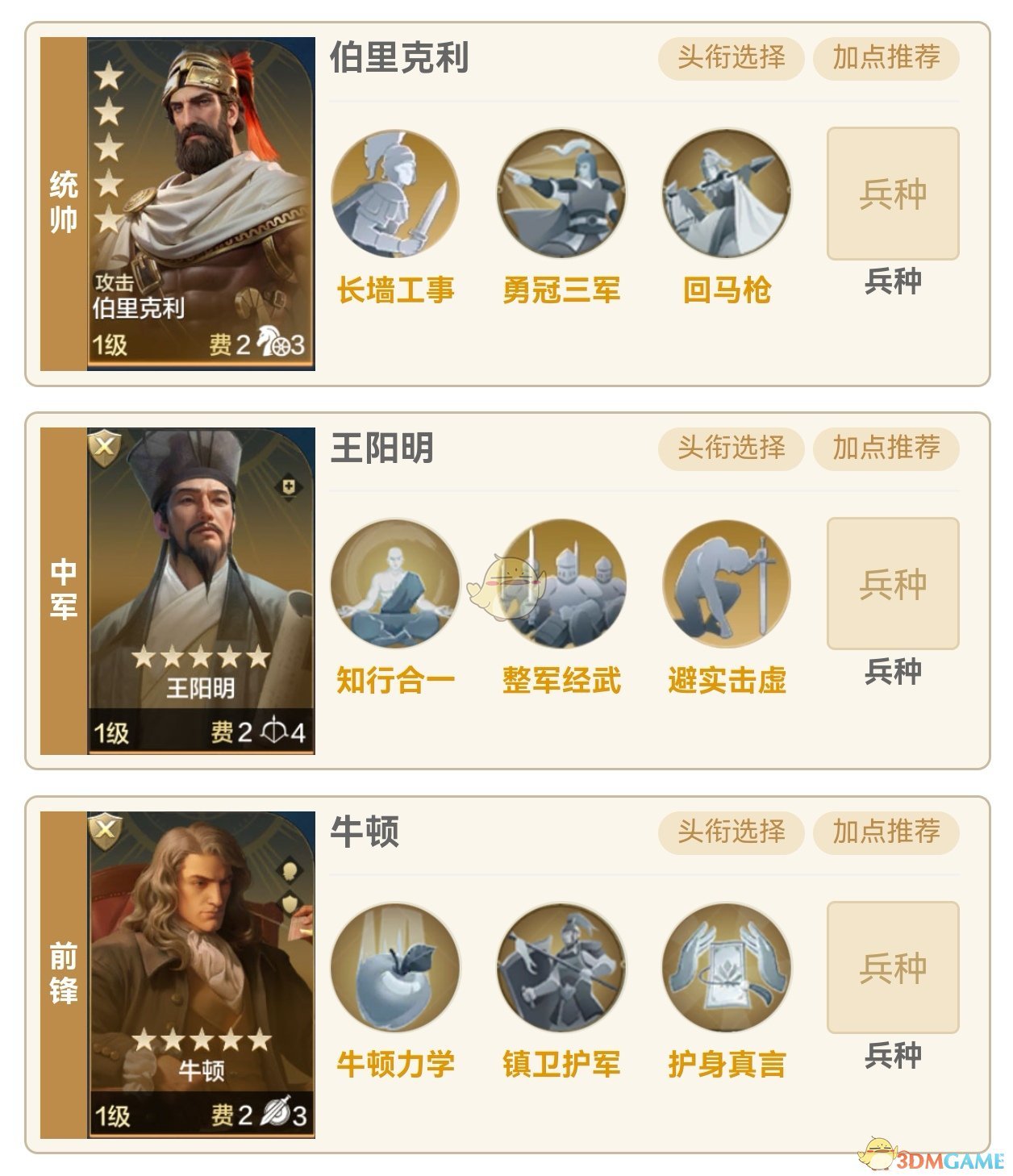Choose the 兵种 slot for 牛顿
Screen dimensions: 1013x1176
[893, 967]
